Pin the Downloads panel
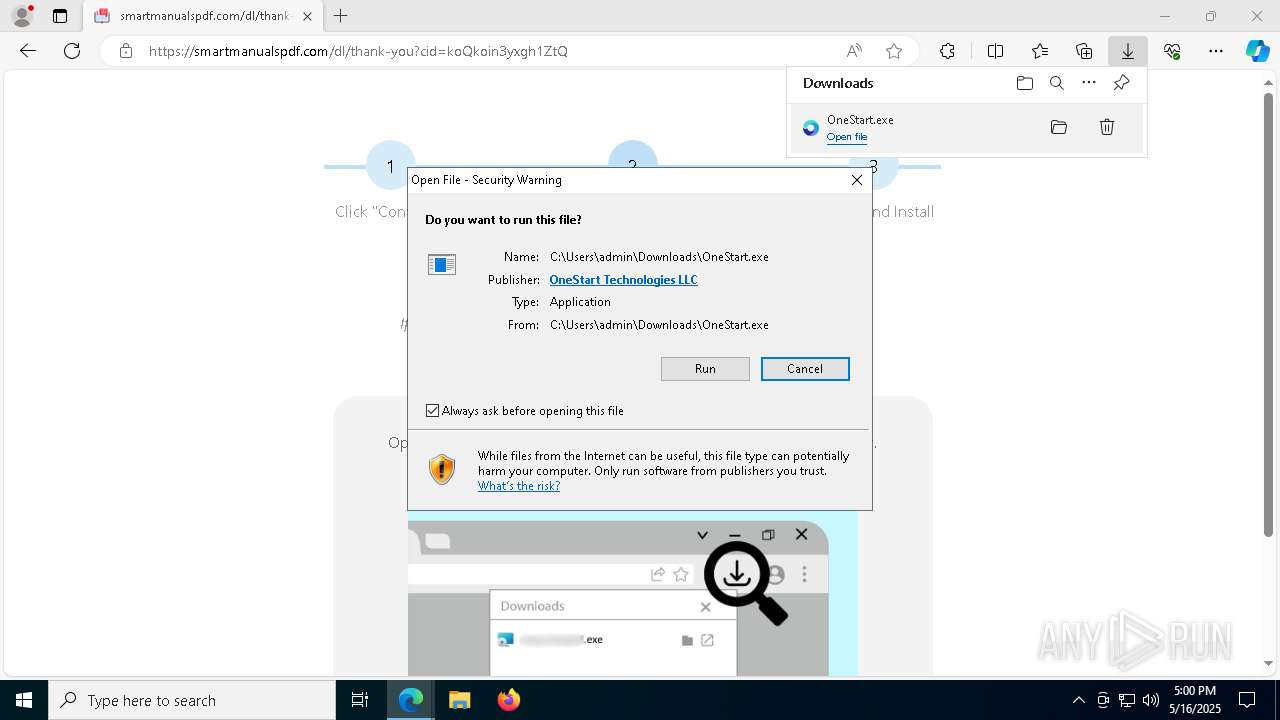The height and width of the screenshot is (720, 1280). 1122,83
